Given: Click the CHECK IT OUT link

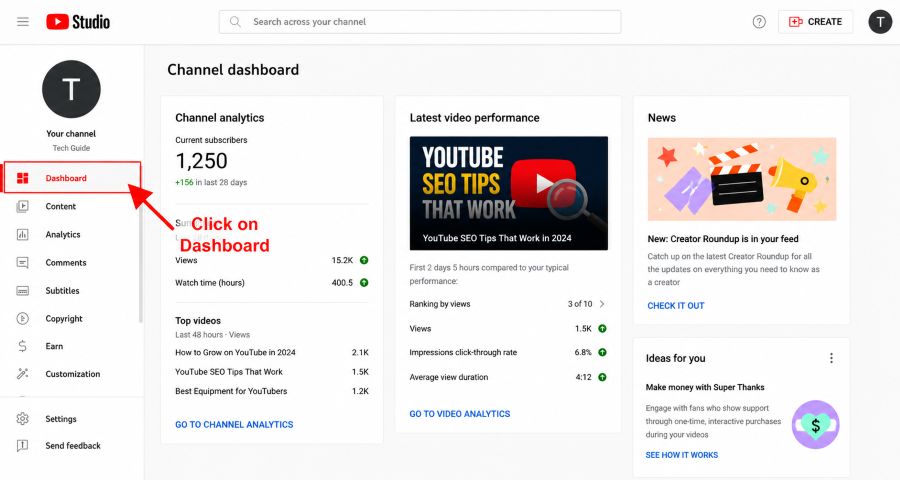Looking at the screenshot, I should click(x=676, y=305).
